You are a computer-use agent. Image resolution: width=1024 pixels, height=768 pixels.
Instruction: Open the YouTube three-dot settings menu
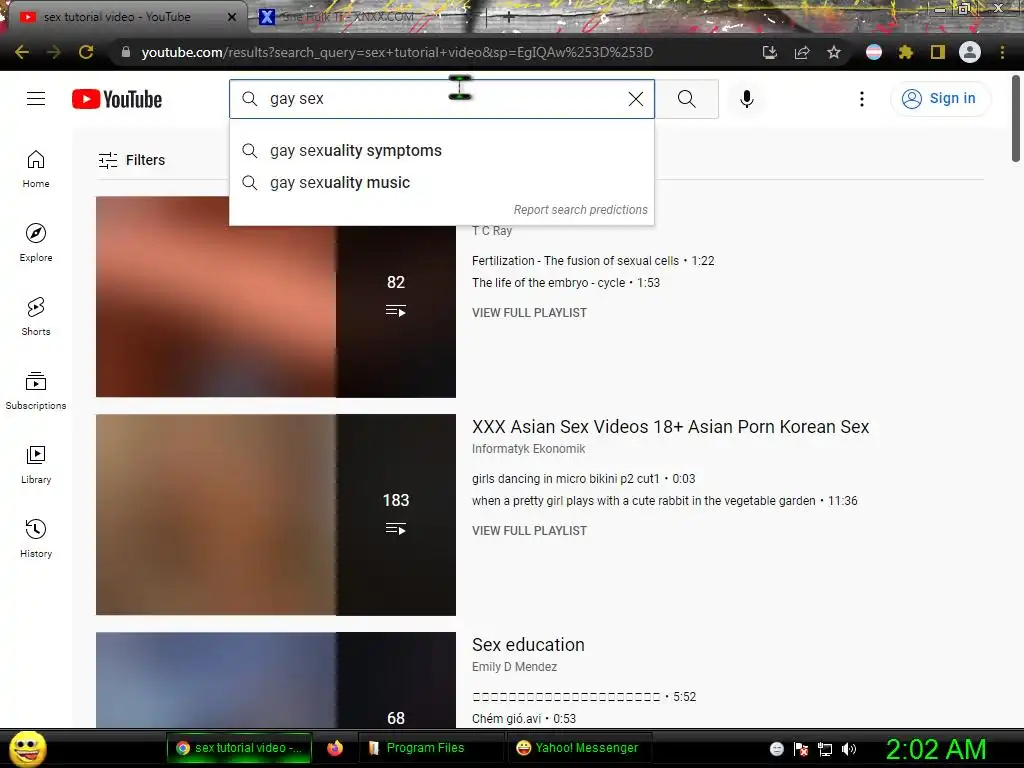[861, 99]
